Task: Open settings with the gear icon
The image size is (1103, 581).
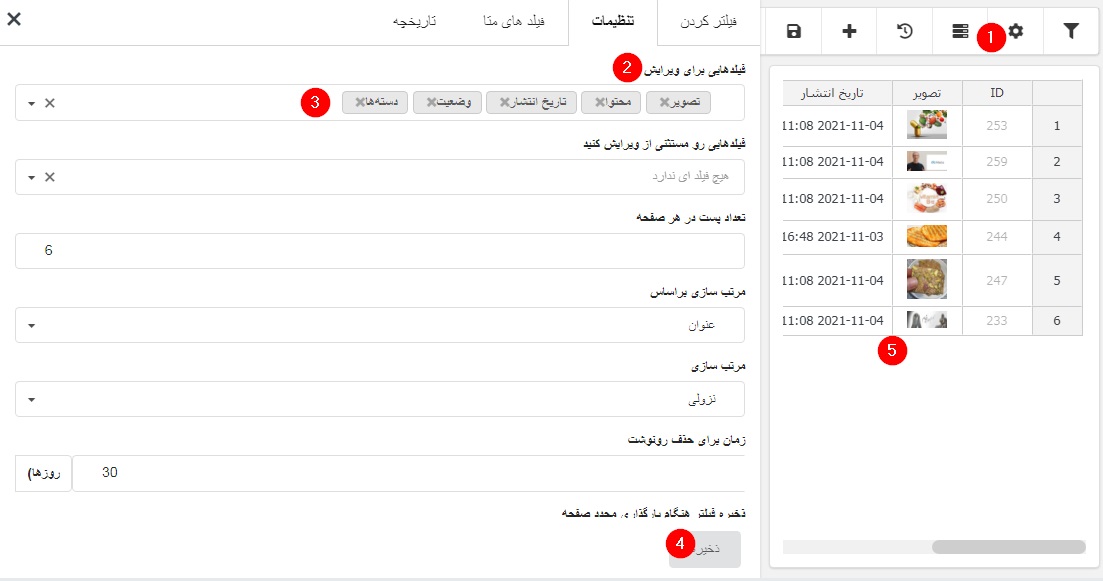Action: 1016,32
